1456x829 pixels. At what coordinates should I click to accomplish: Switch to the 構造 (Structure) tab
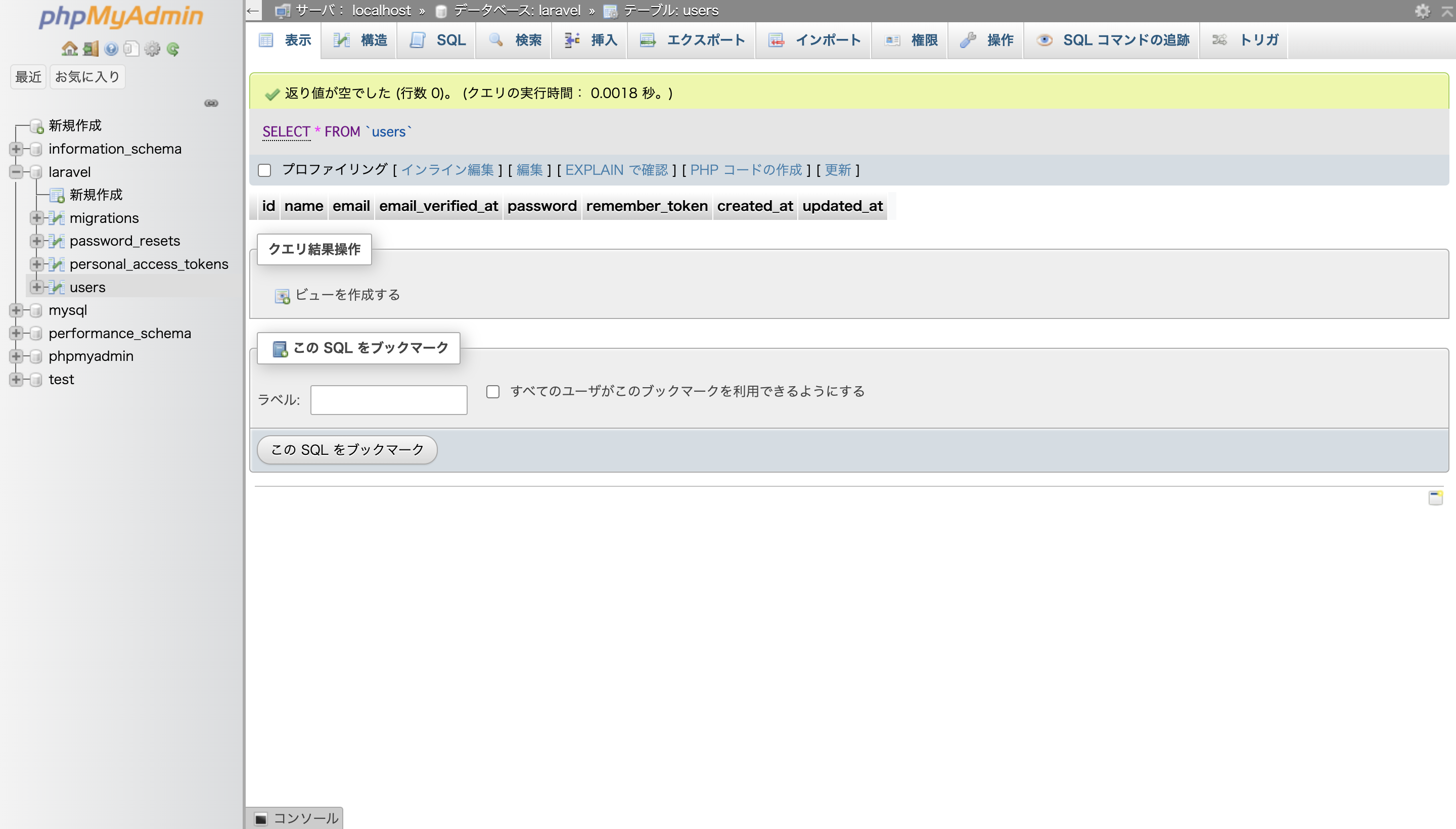pos(359,40)
